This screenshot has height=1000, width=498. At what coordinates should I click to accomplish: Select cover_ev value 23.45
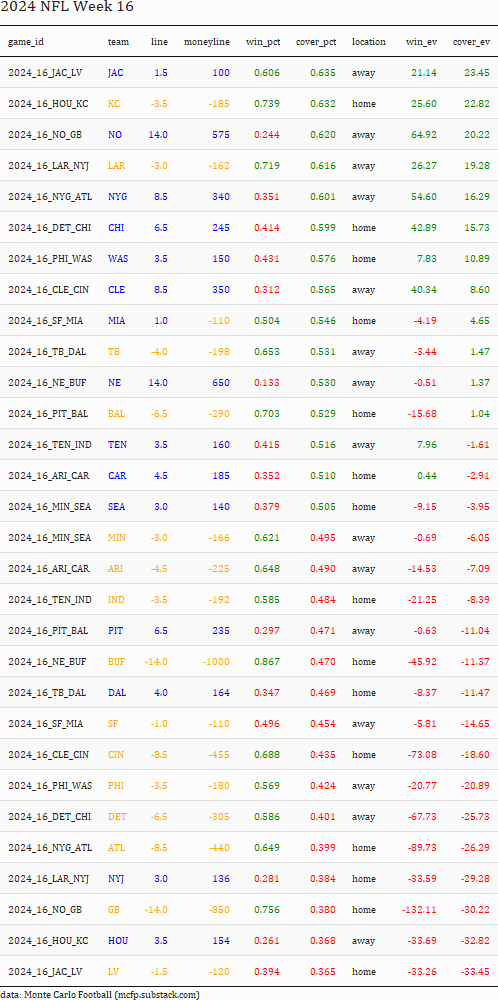tap(476, 73)
